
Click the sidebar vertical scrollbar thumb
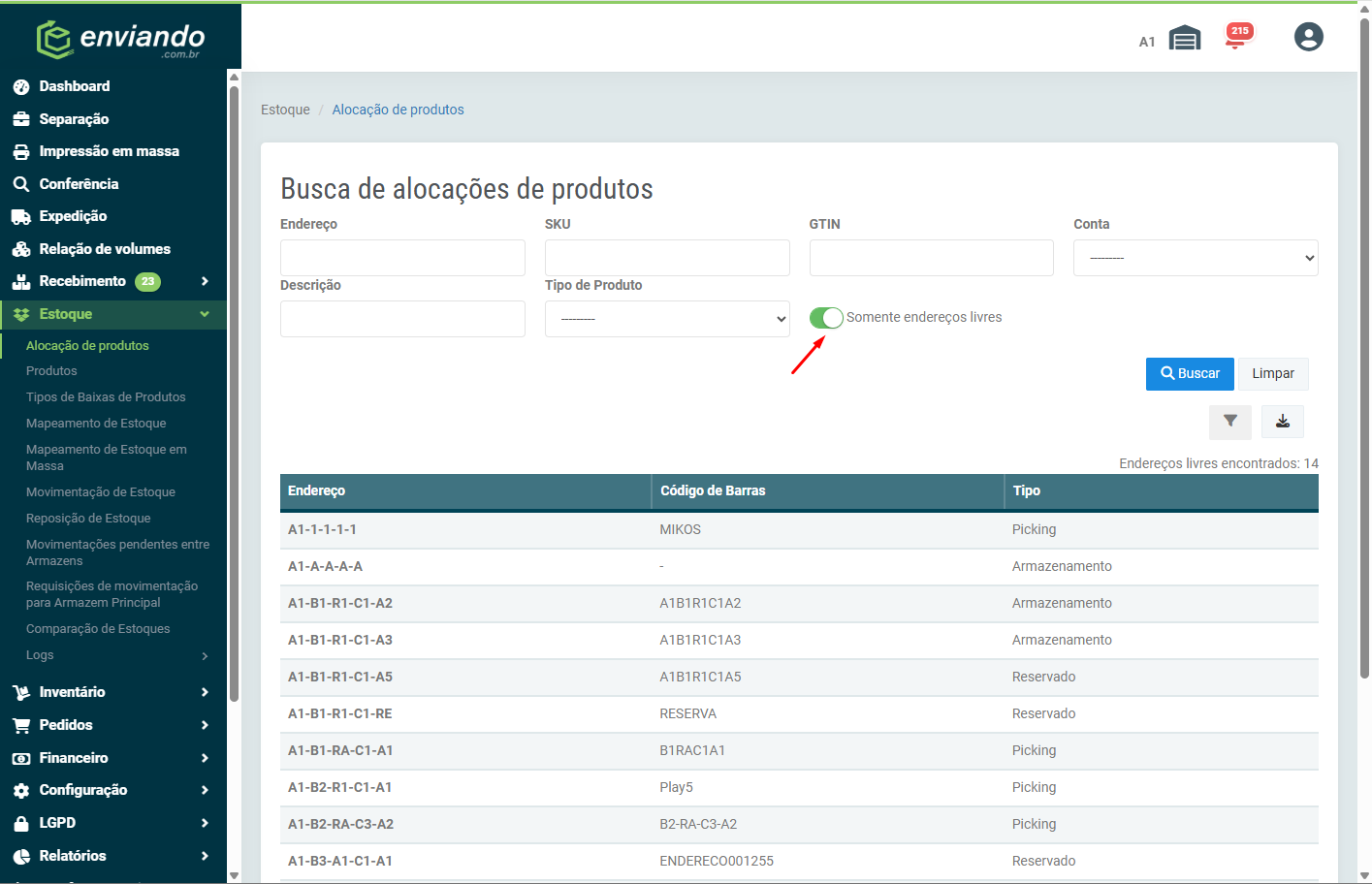(x=234, y=394)
